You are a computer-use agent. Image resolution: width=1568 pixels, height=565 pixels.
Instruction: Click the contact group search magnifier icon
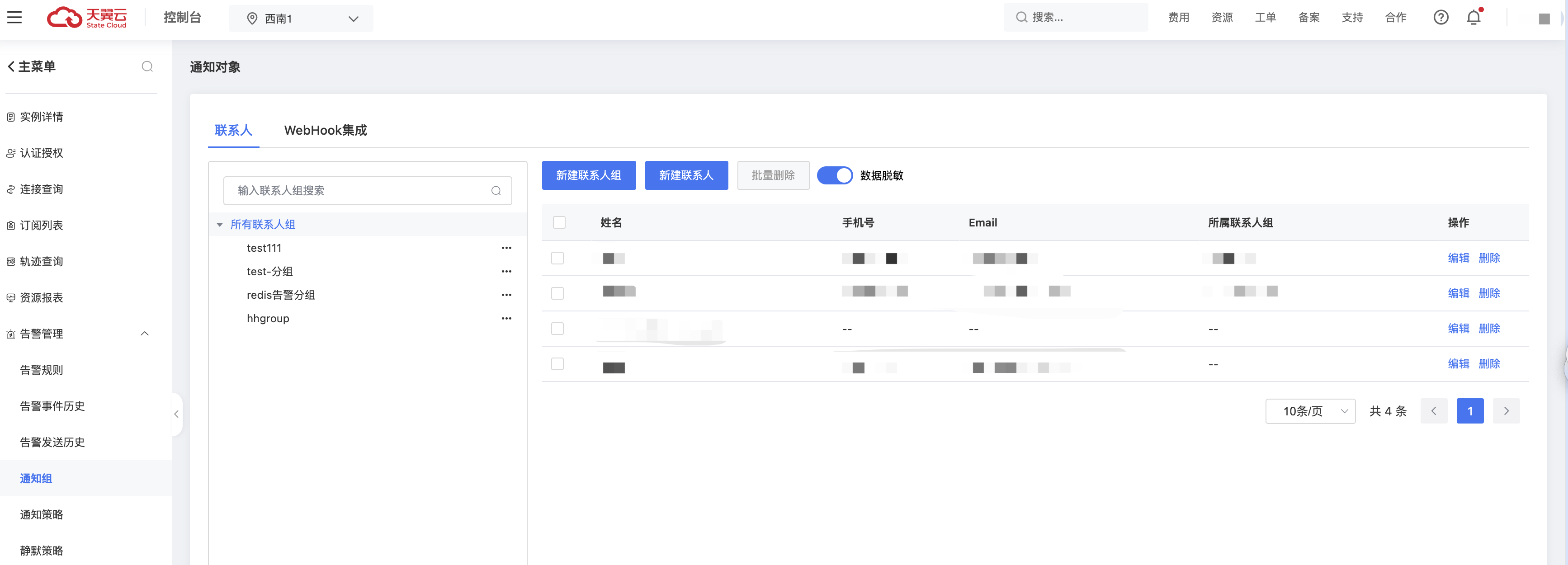tap(496, 191)
